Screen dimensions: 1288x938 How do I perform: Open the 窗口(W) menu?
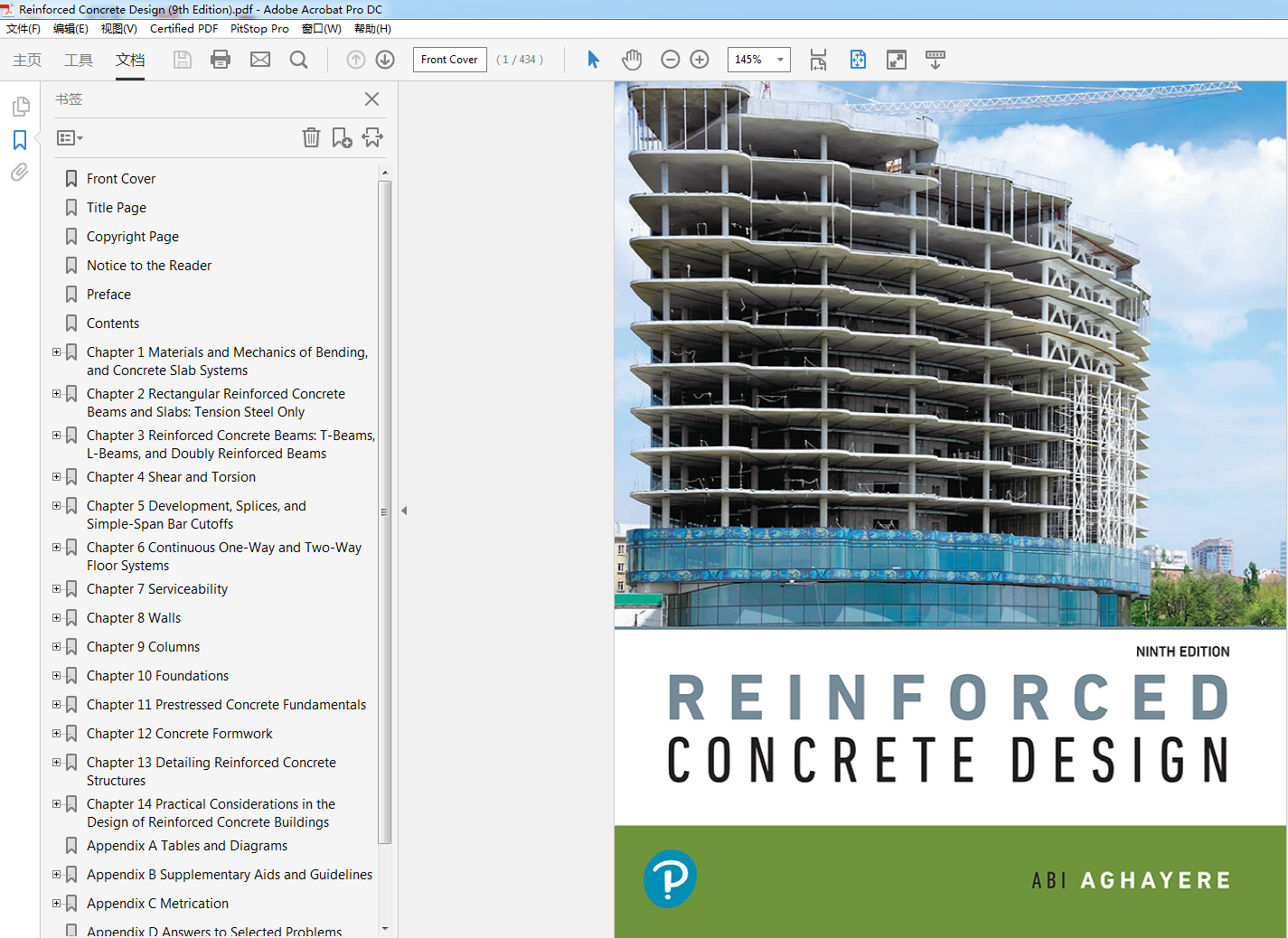pos(321,29)
